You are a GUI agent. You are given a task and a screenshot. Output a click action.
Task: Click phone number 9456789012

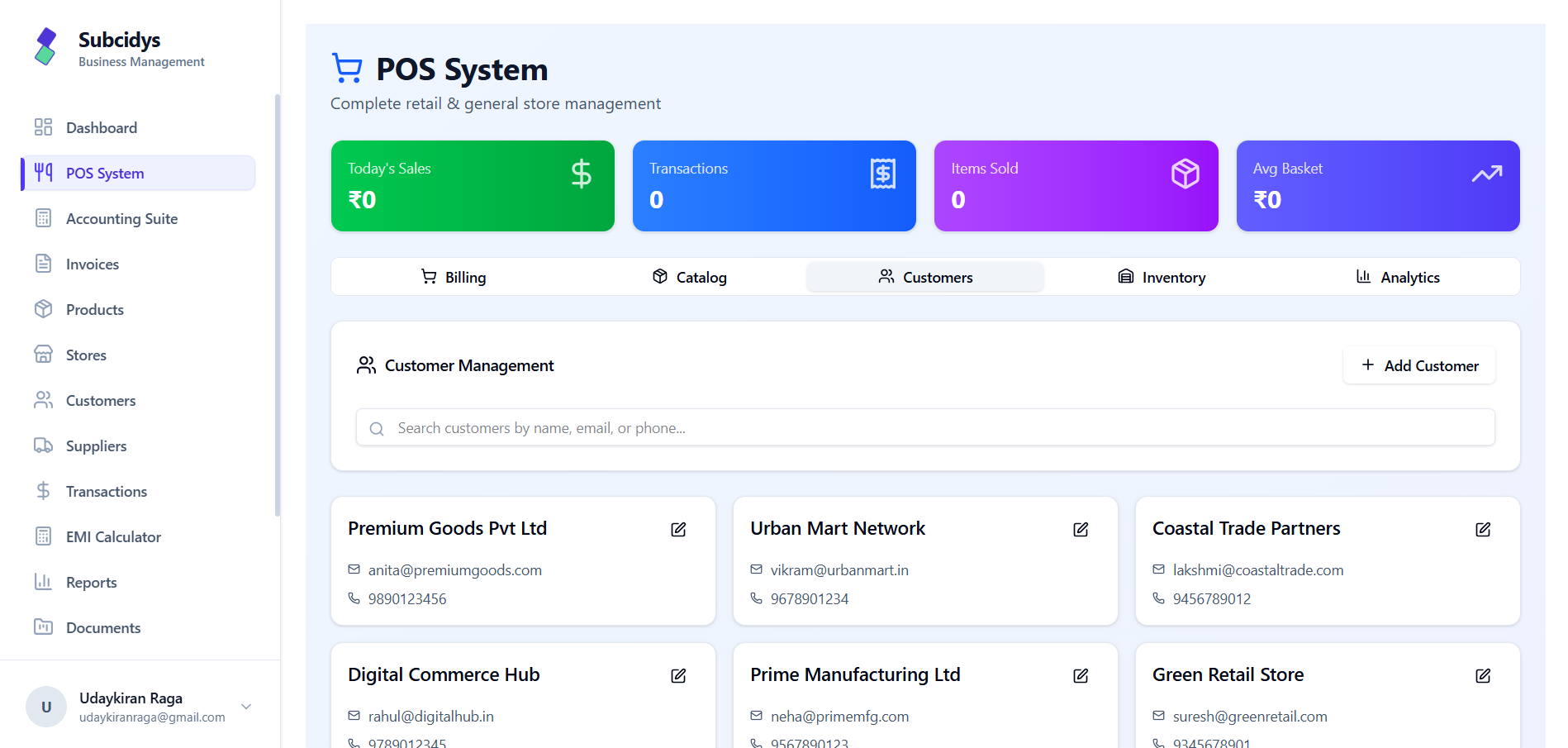[x=1212, y=598]
